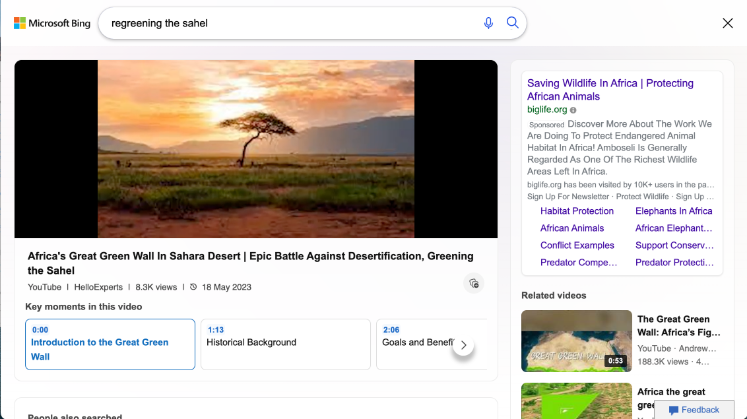Open the Africa the great green related thumbnail
The width and height of the screenshot is (747, 419).
click(576, 401)
